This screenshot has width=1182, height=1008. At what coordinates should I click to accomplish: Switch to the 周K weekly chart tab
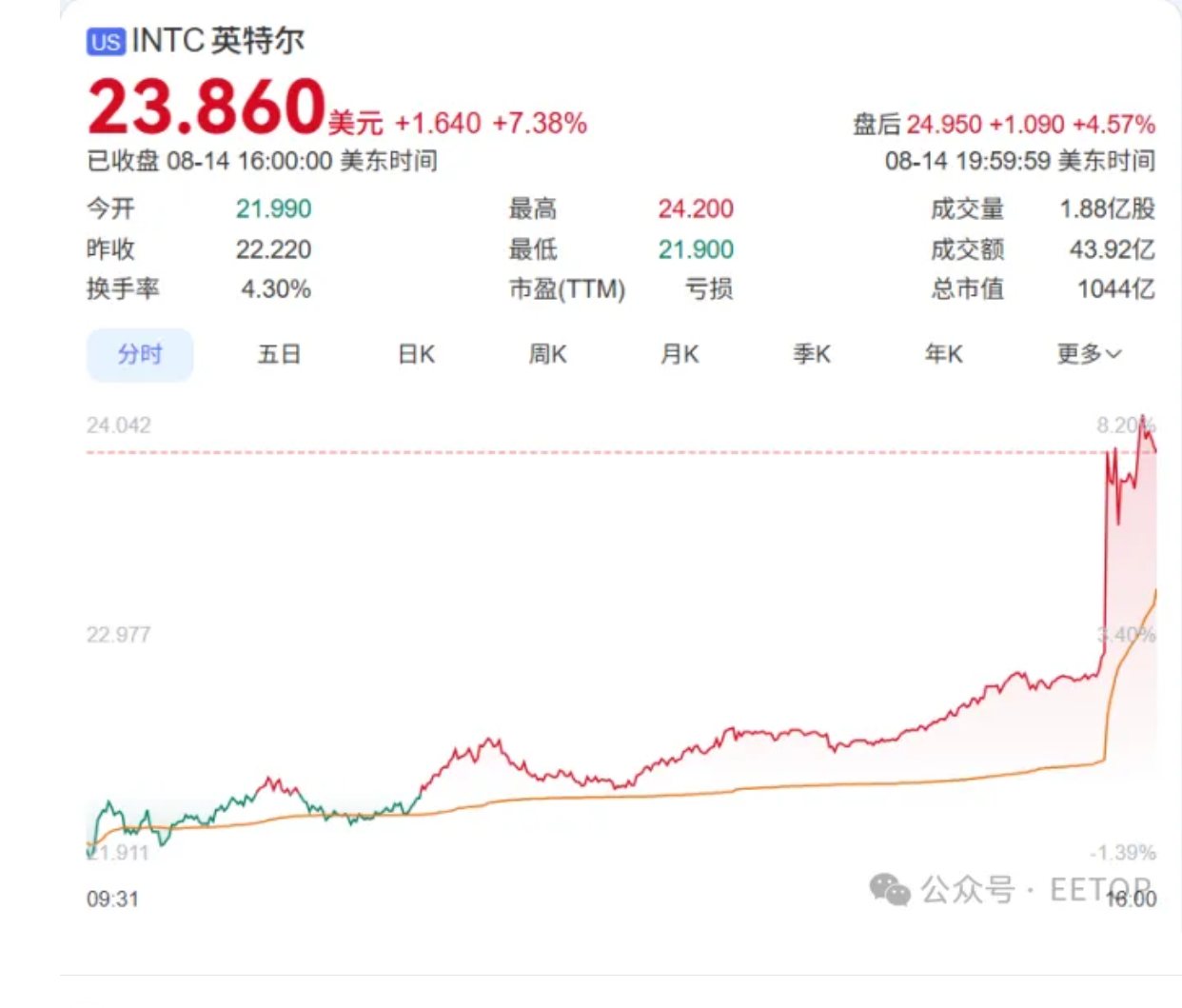pos(547,355)
